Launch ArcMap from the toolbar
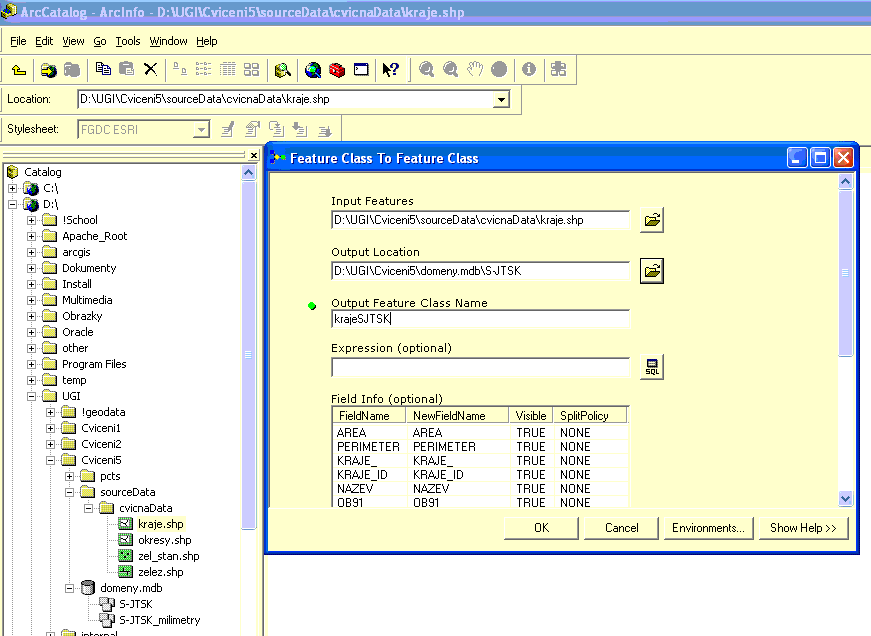 click(313, 69)
